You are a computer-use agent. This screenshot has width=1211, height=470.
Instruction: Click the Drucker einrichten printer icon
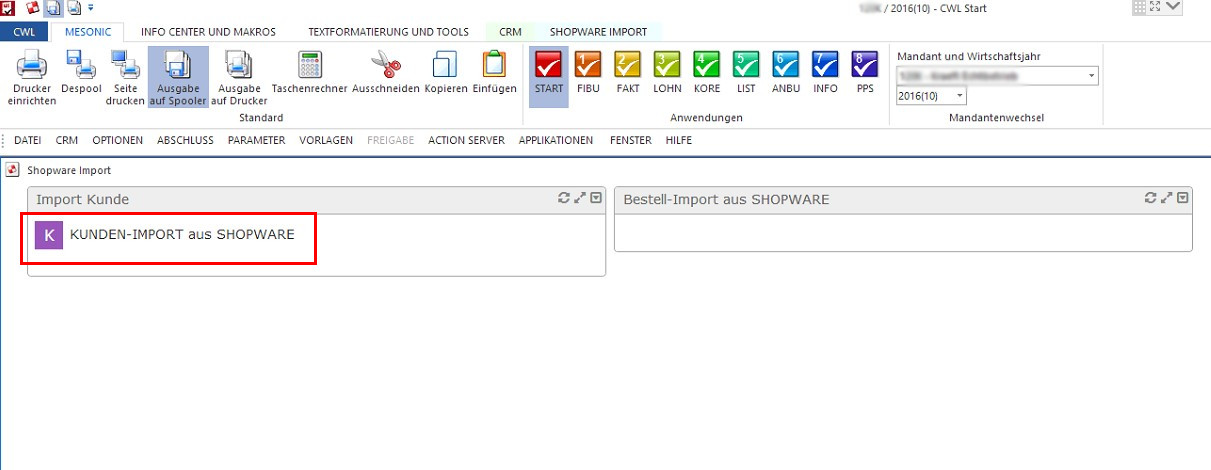[x=32, y=65]
